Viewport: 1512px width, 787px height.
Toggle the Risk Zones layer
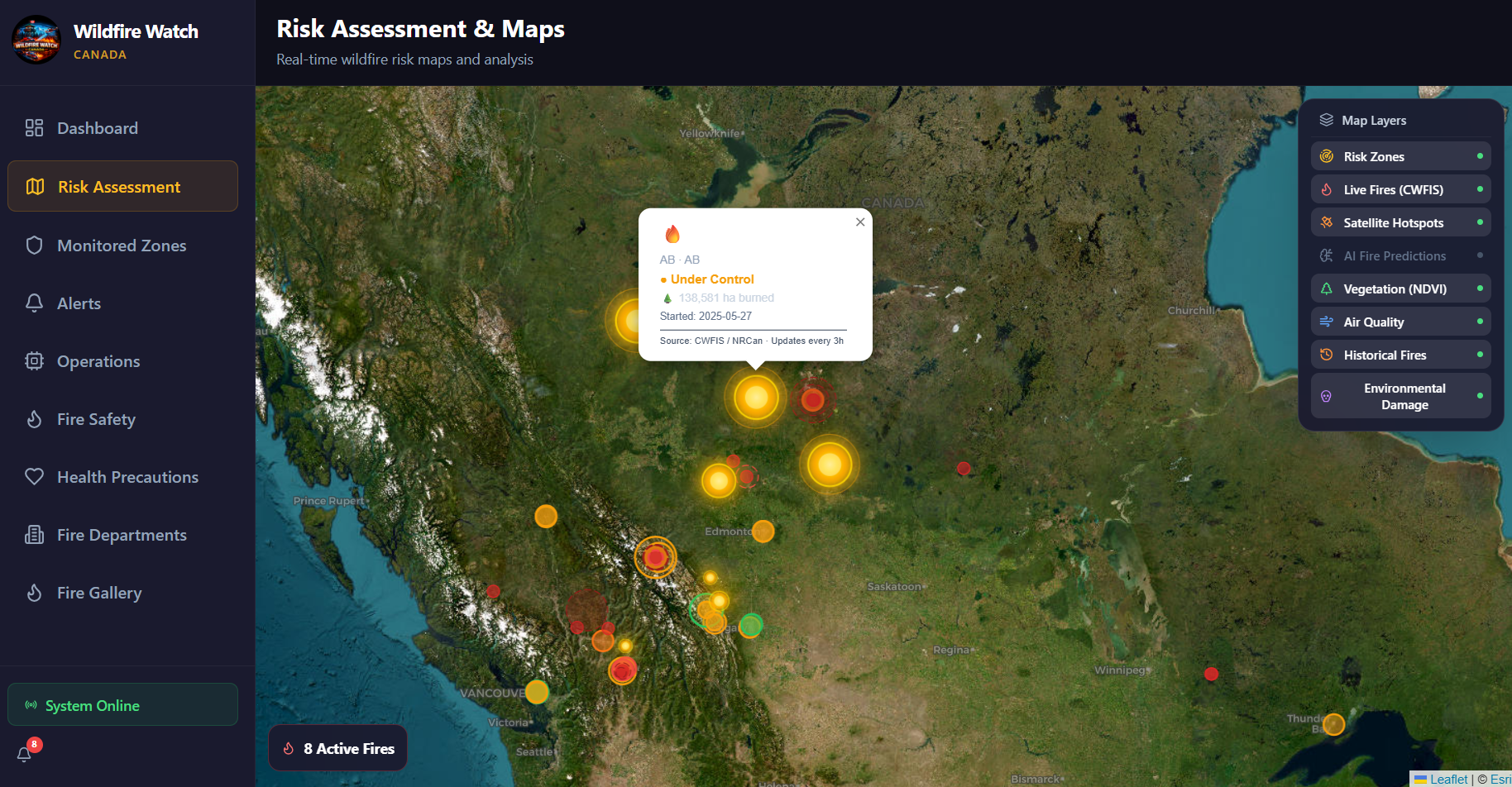tap(1400, 156)
